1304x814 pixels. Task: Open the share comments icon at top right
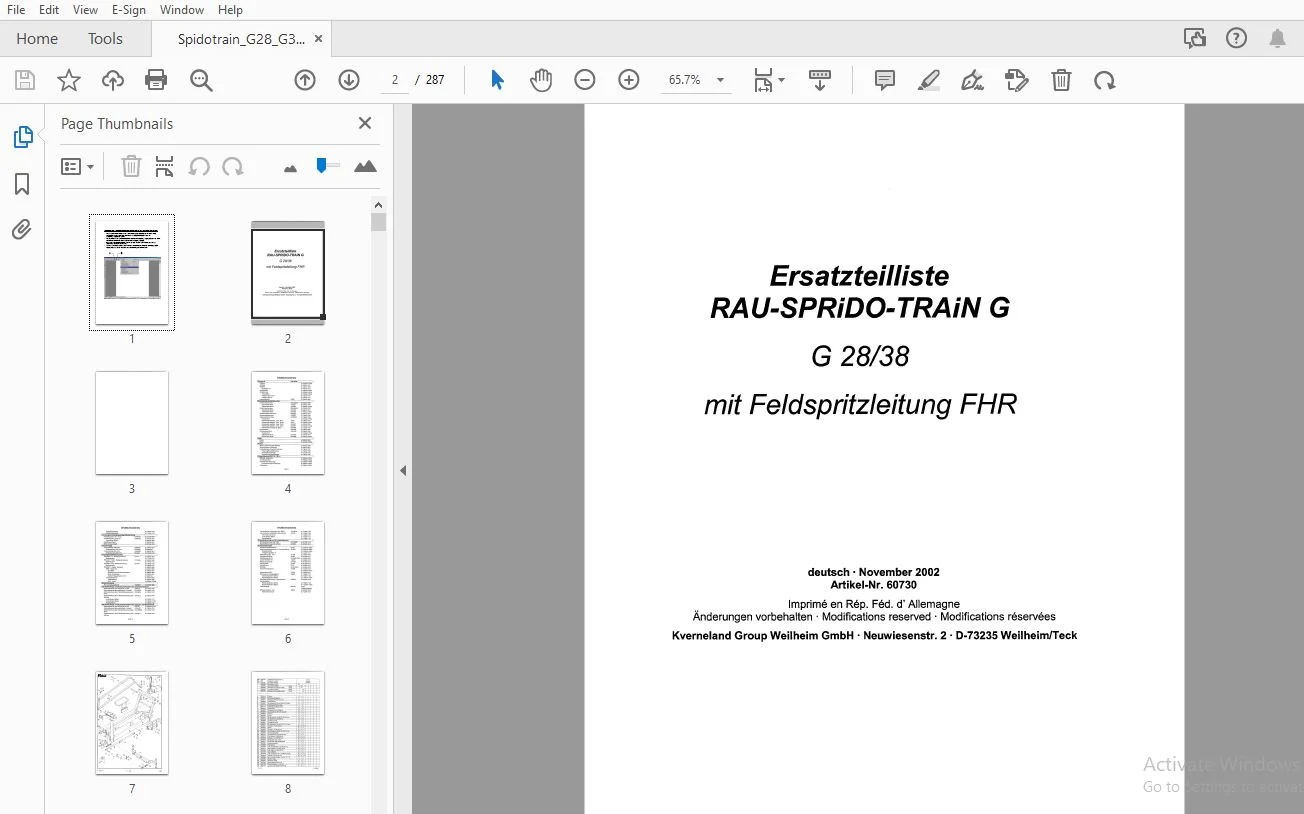1194,38
